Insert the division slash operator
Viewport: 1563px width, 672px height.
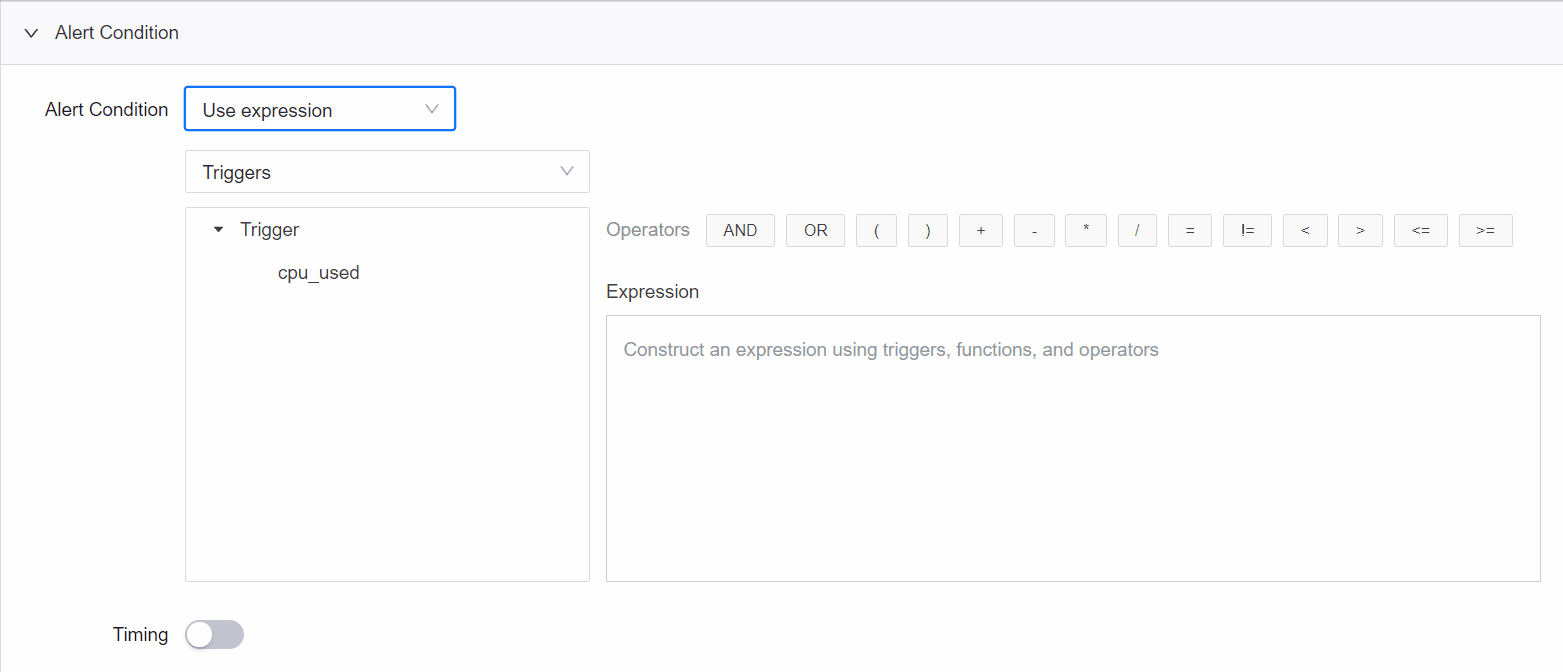[1137, 230]
